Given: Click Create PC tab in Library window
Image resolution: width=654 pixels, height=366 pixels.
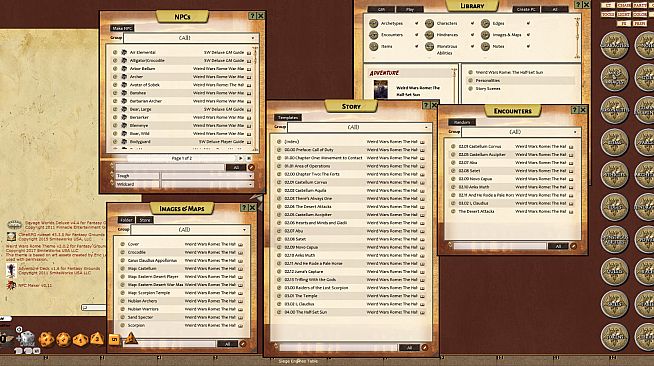Looking at the screenshot, I should [526, 9].
